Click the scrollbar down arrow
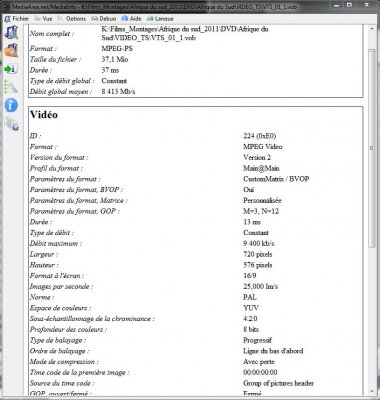This screenshot has width=380, height=400. tap(372, 391)
